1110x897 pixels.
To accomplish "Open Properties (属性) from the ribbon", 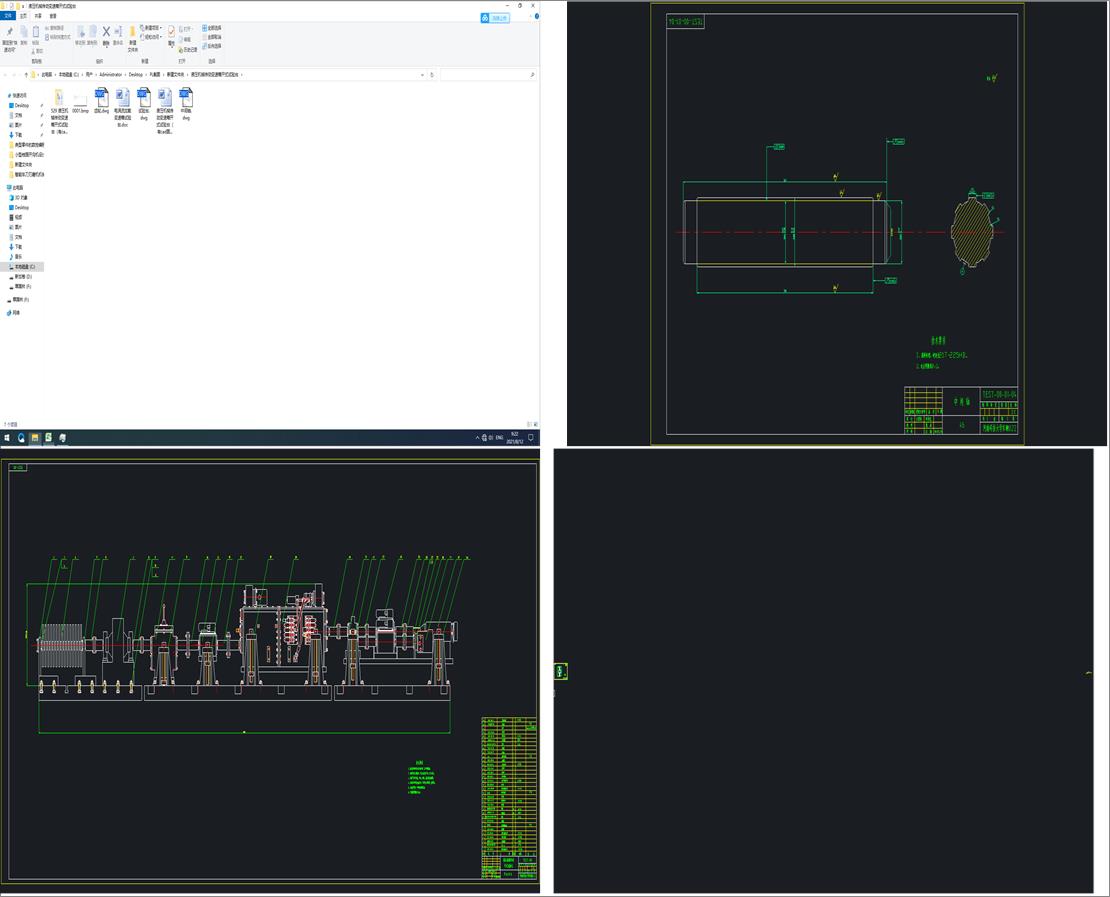I will point(171,37).
